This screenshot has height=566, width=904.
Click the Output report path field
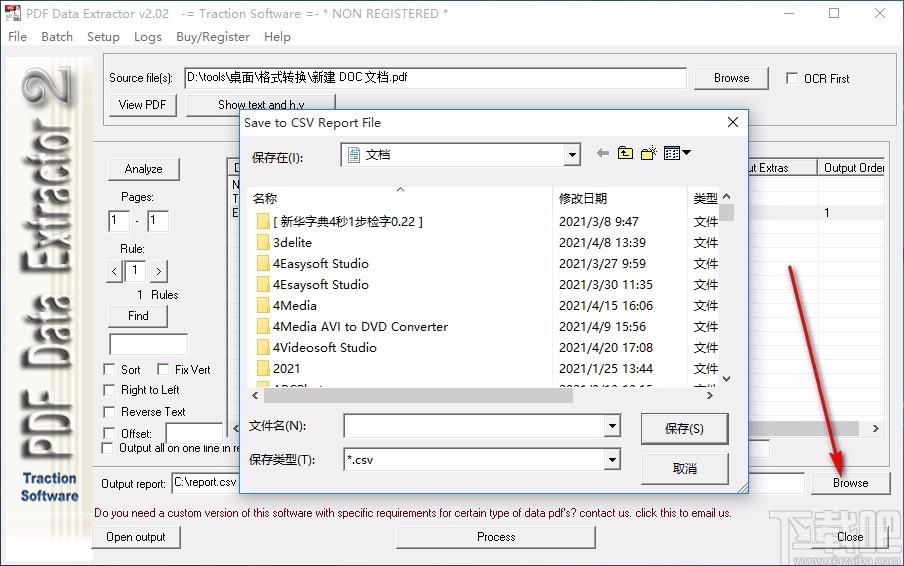(x=206, y=482)
